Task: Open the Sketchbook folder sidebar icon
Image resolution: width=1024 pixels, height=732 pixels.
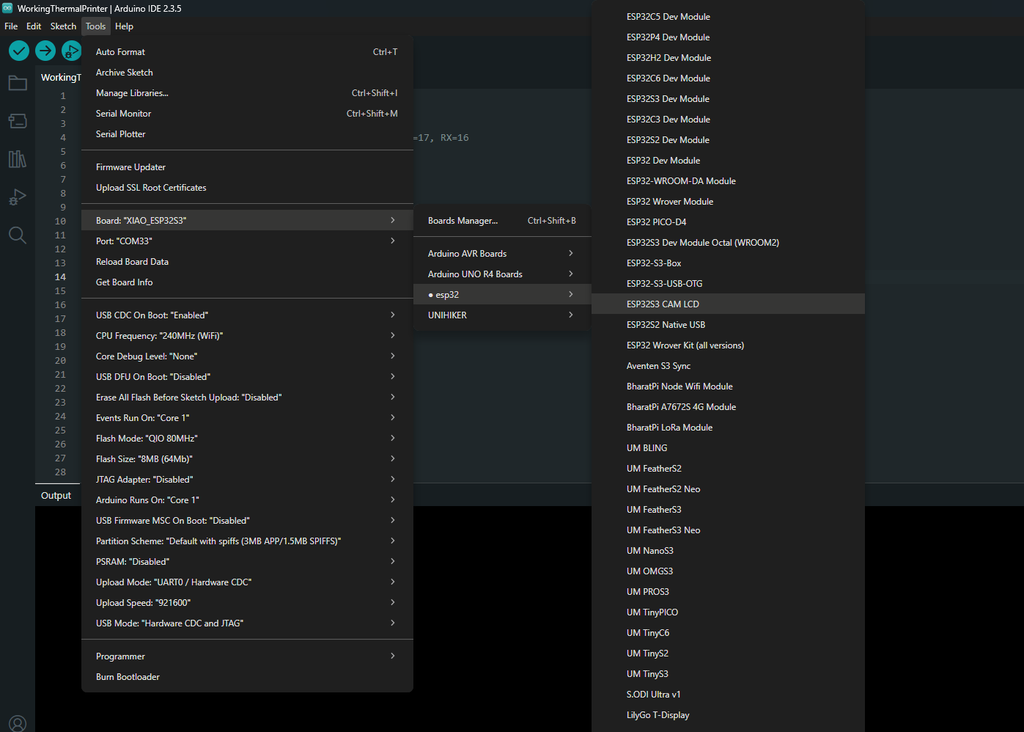Action: 17,83
